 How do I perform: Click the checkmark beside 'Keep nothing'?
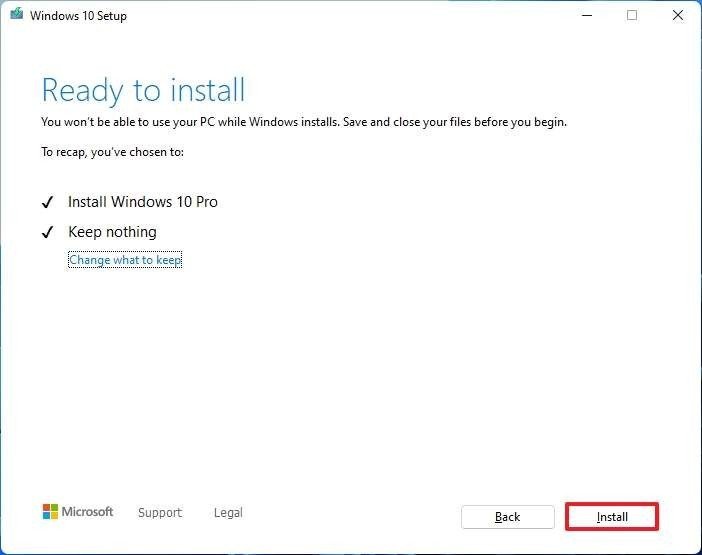tap(47, 232)
